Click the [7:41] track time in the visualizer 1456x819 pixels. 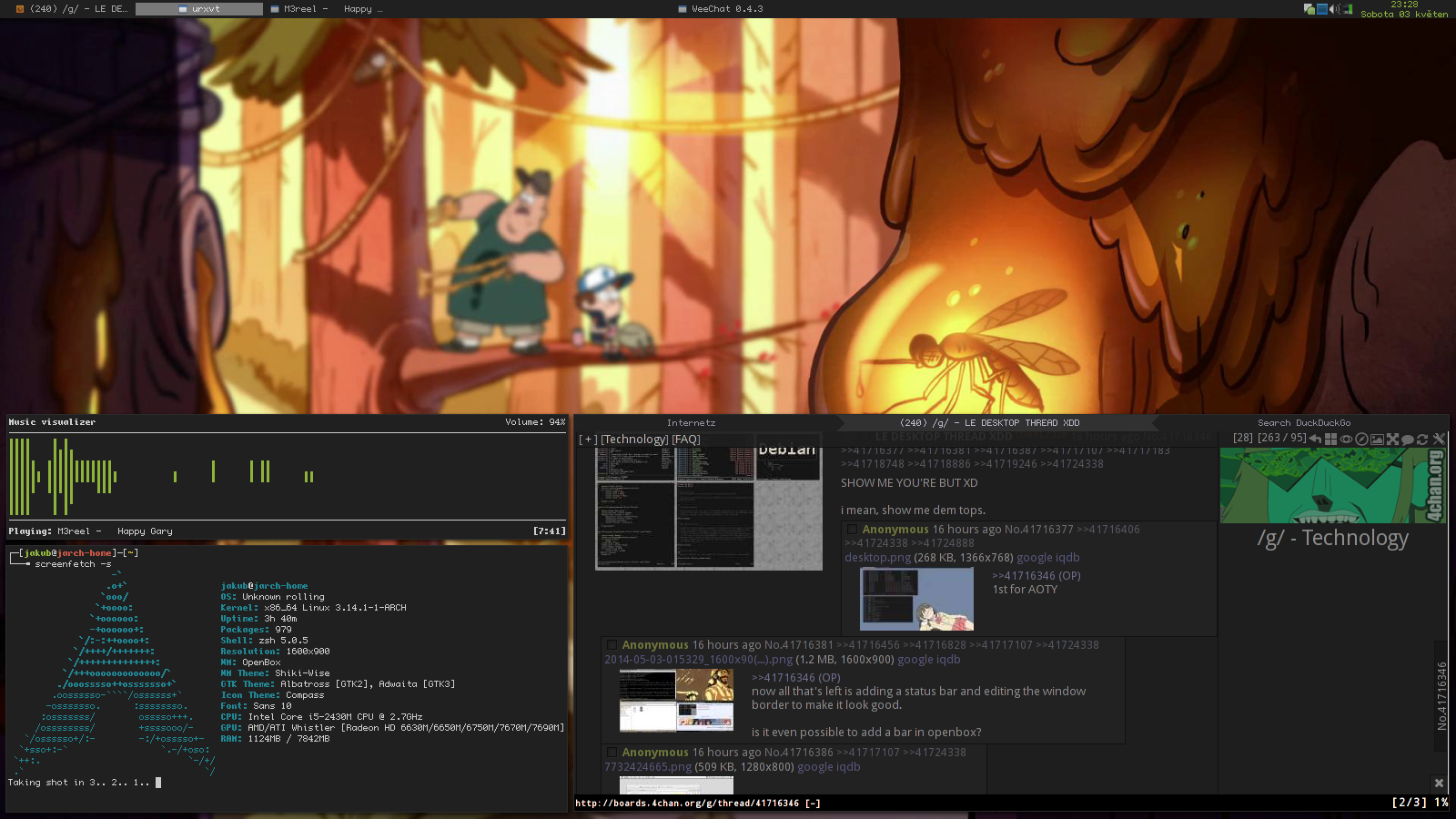click(x=550, y=531)
